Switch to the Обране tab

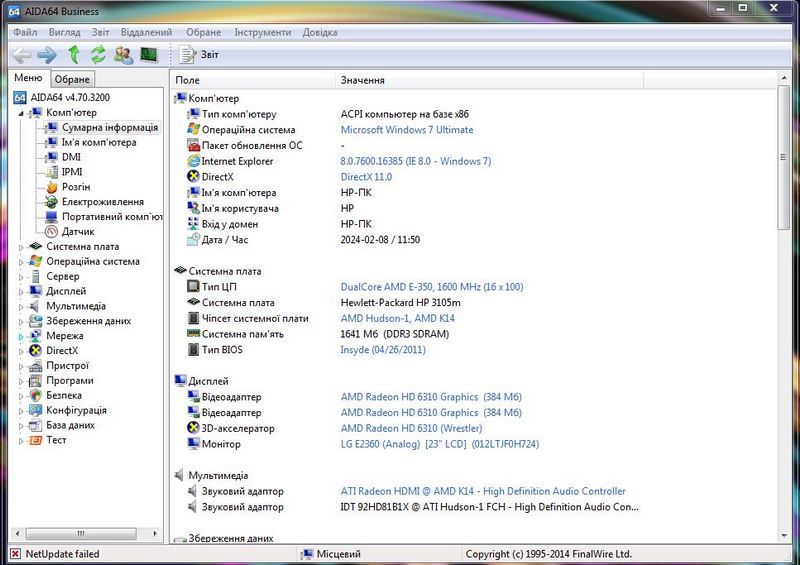click(x=72, y=79)
